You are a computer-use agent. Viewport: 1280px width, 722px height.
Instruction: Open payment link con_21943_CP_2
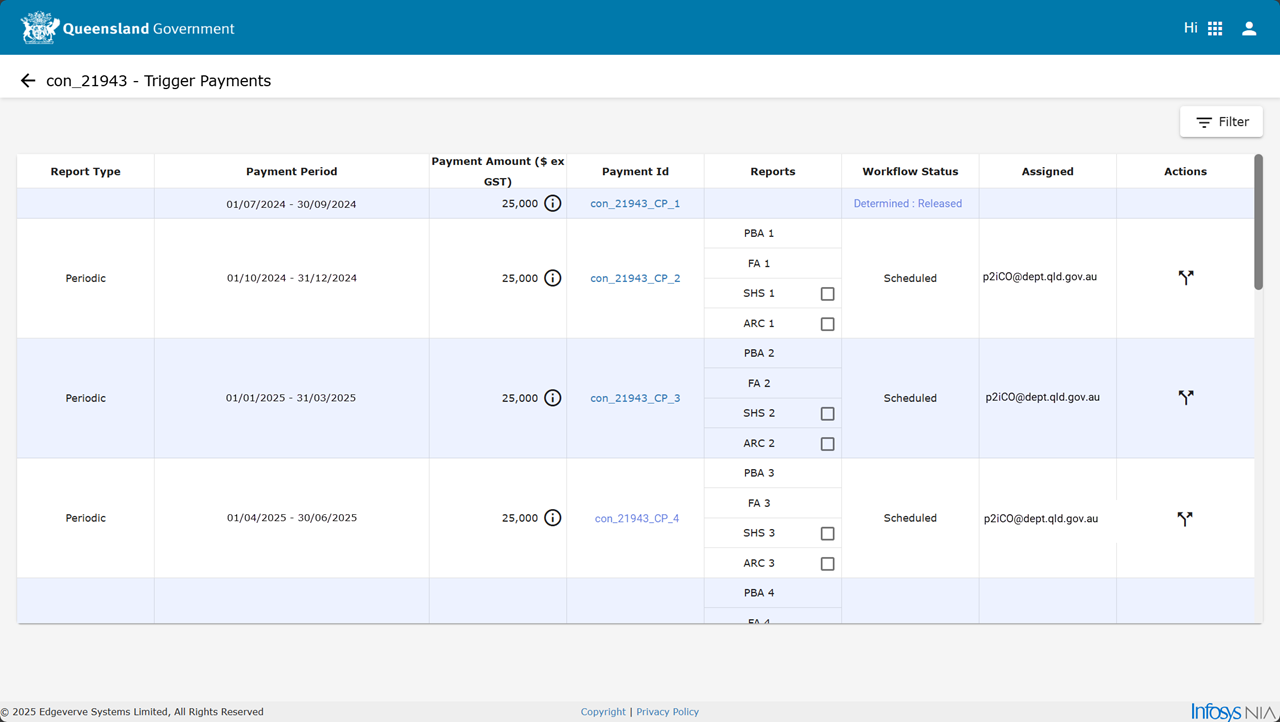pos(635,278)
